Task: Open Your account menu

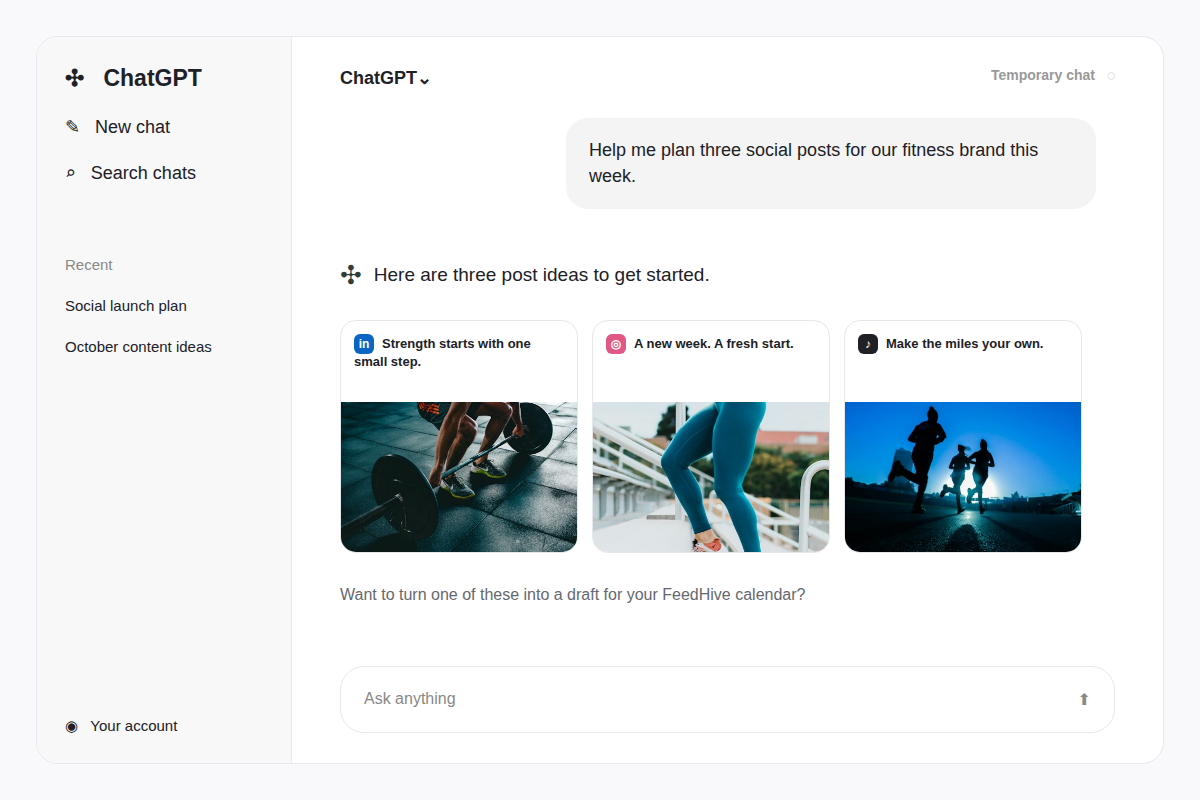Action: click(x=121, y=726)
